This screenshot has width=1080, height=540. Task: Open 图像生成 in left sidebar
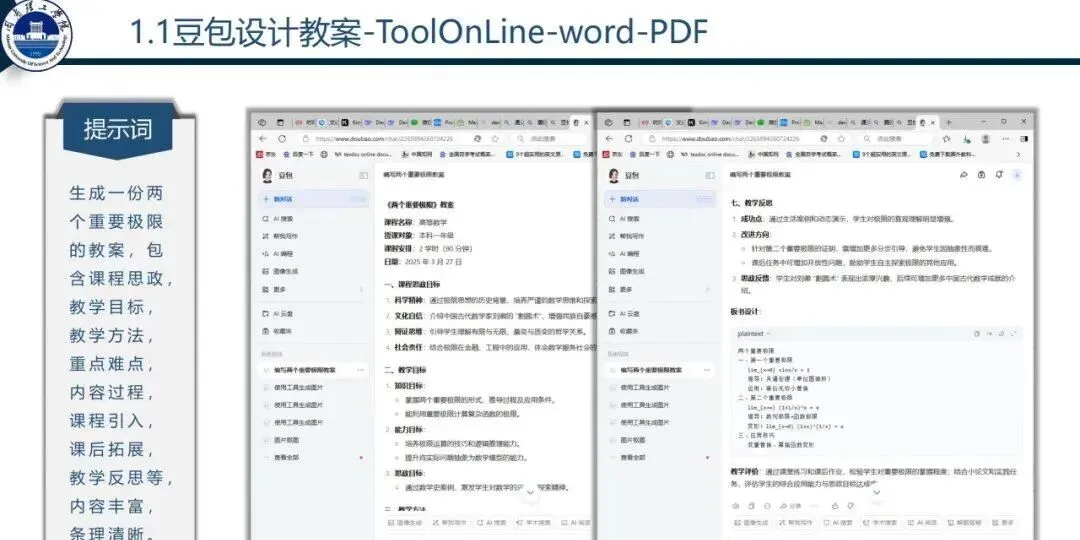(281, 271)
